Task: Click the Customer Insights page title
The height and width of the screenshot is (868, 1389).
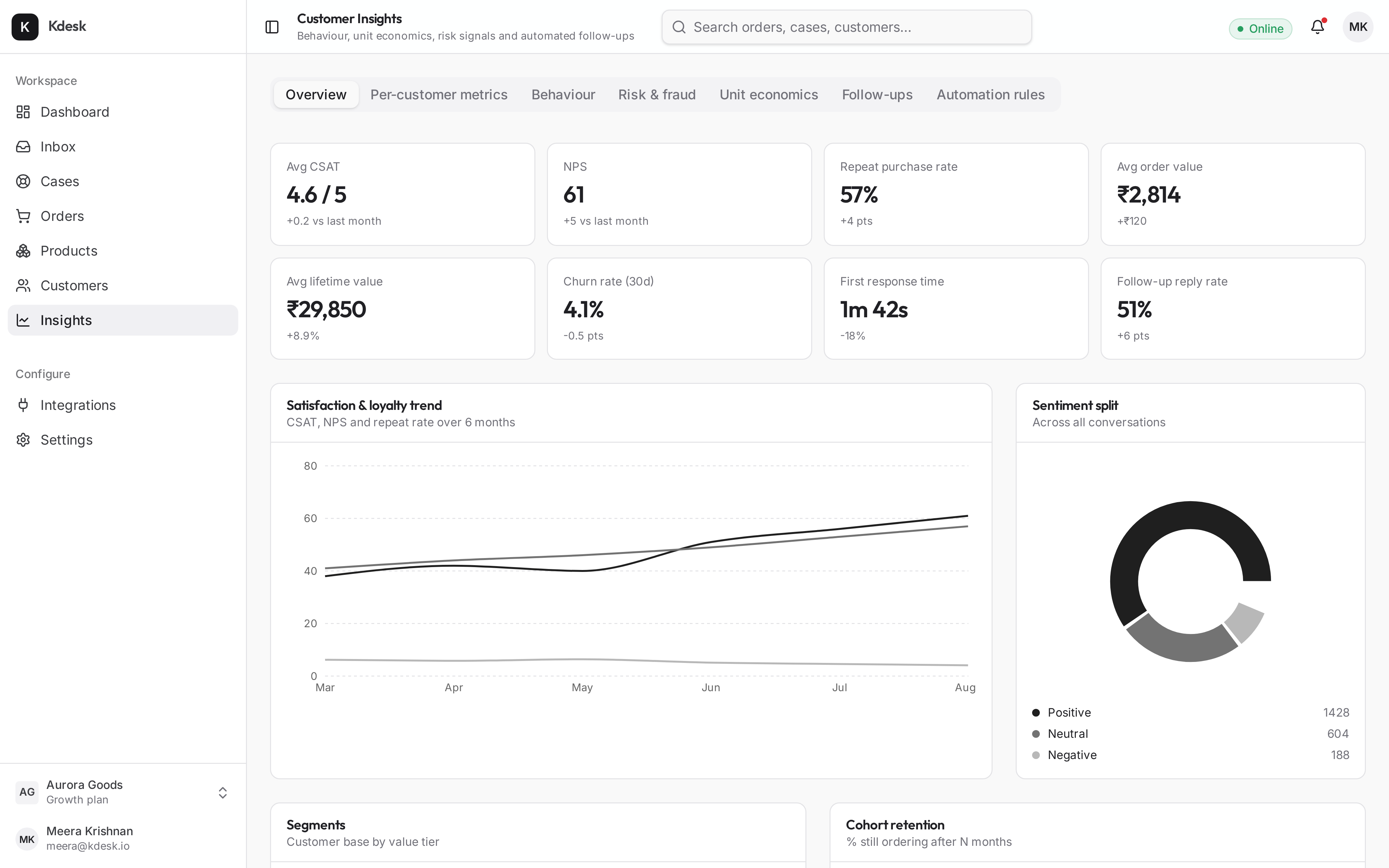Action: click(349, 19)
